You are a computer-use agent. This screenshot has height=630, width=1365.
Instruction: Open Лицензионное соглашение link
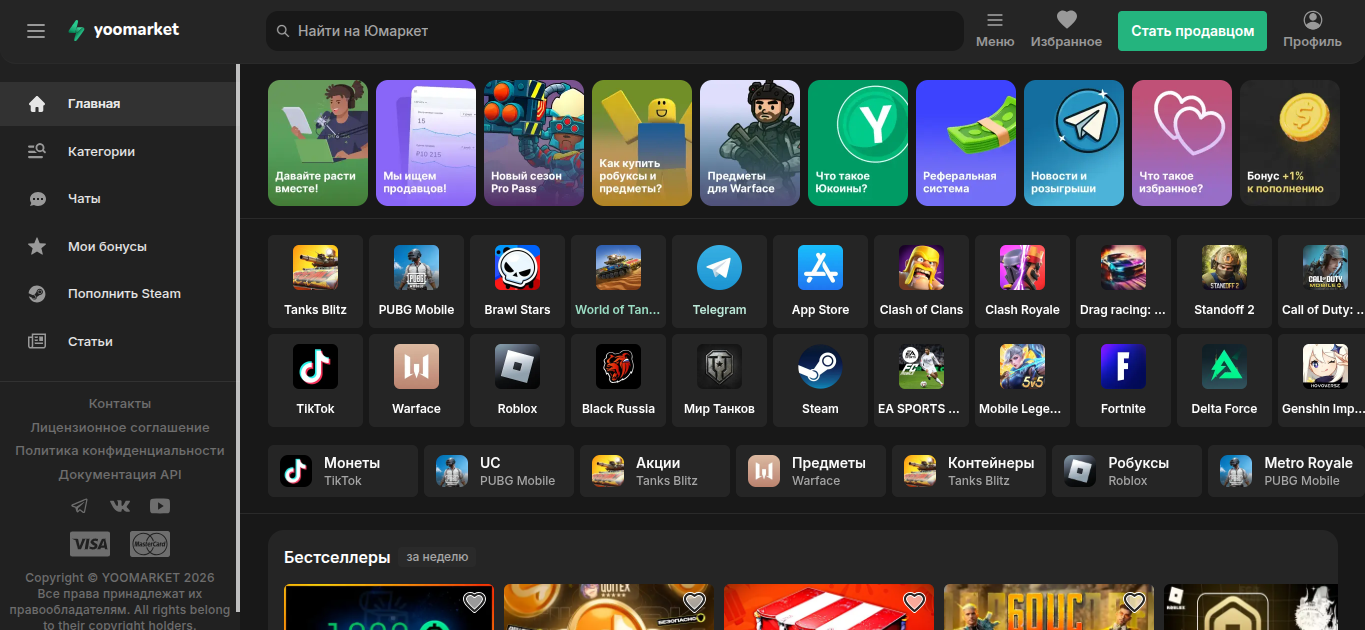(120, 427)
